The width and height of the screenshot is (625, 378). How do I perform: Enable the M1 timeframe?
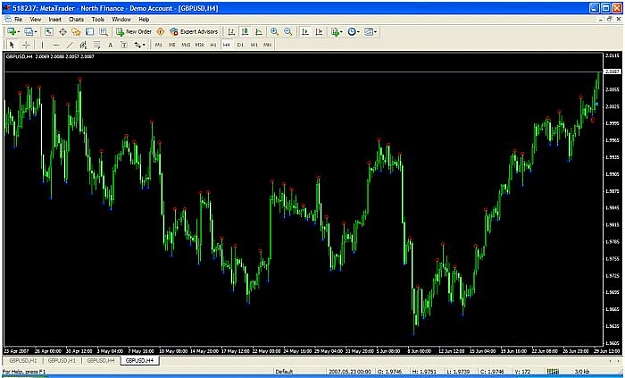158,45
